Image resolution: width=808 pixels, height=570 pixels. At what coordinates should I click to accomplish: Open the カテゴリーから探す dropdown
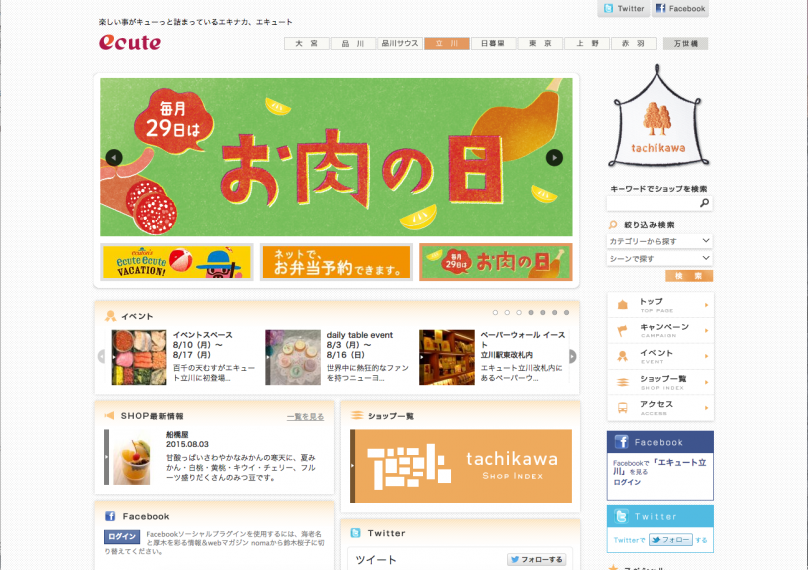pos(660,241)
